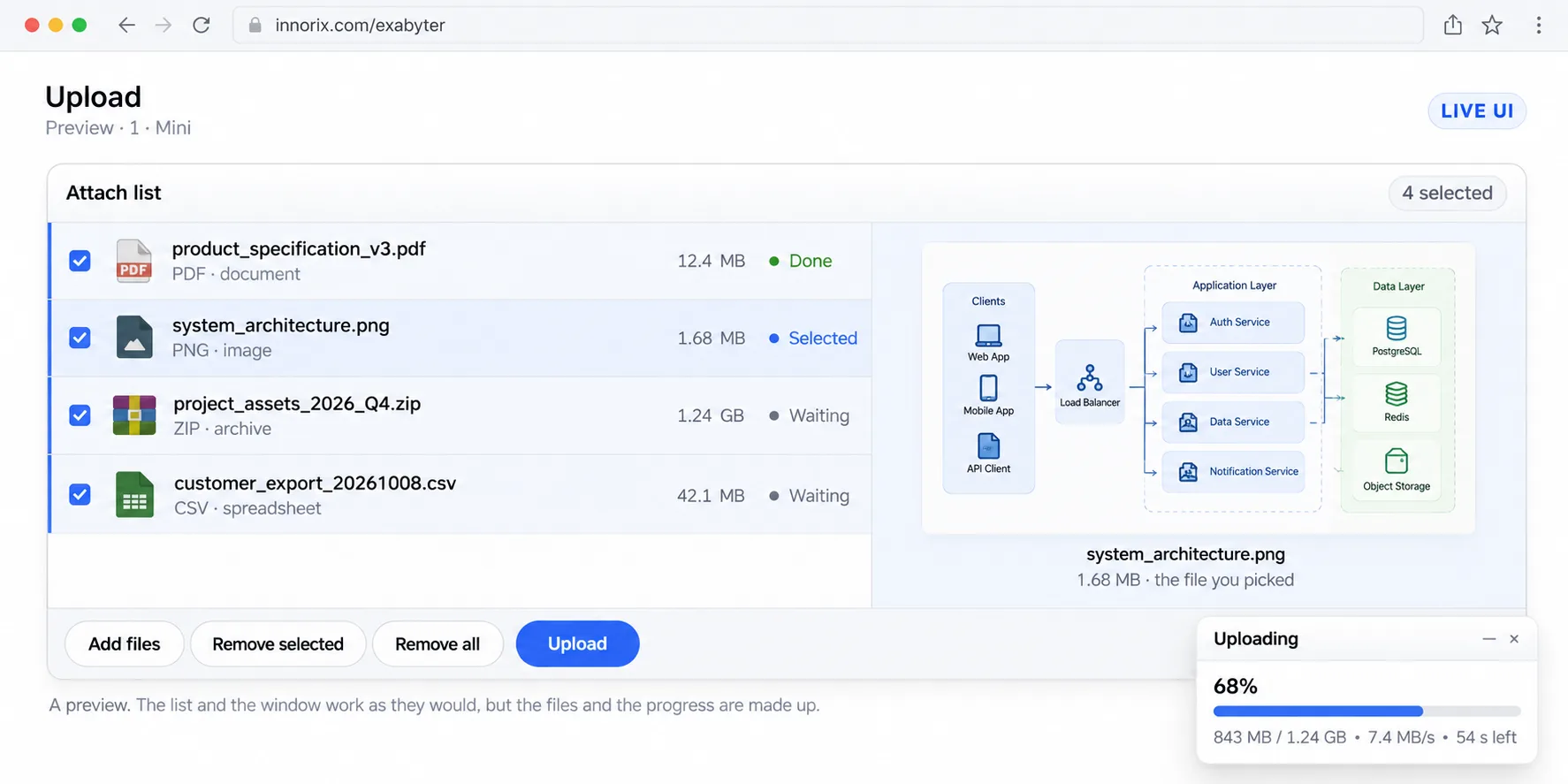Image resolution: width=1568 pixels, height=784 pixels.
Task: Click the 68% progress label
Action: 1236,686
